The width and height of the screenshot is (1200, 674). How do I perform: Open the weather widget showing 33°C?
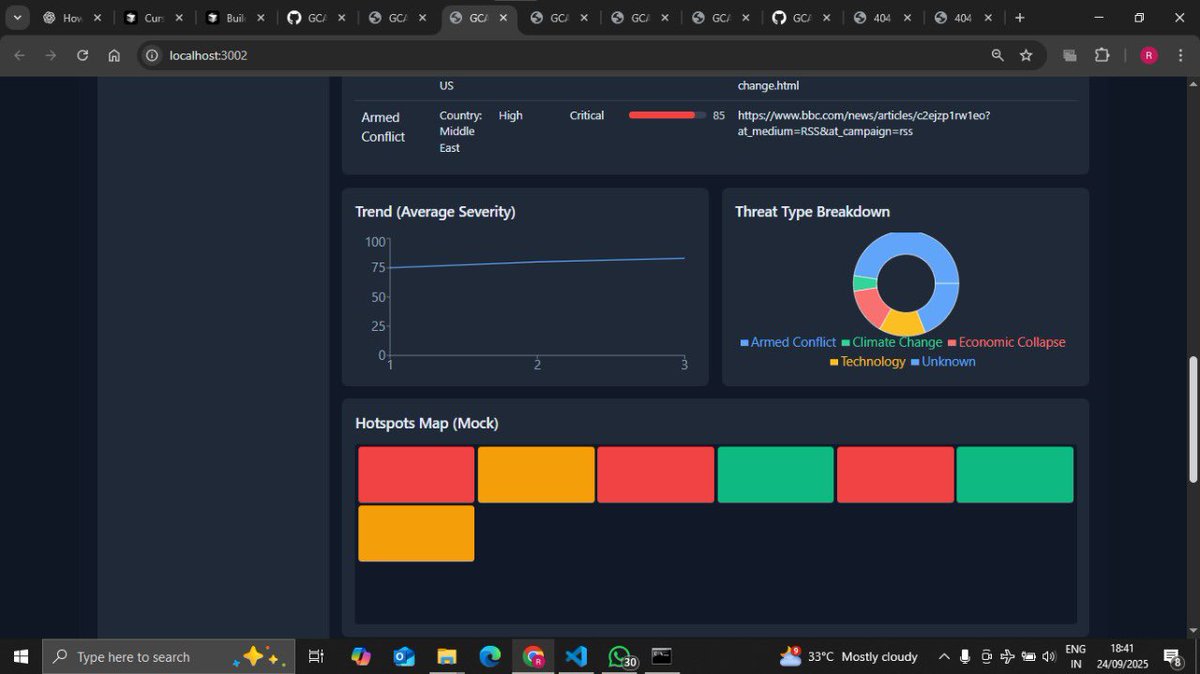pos(849,657)
